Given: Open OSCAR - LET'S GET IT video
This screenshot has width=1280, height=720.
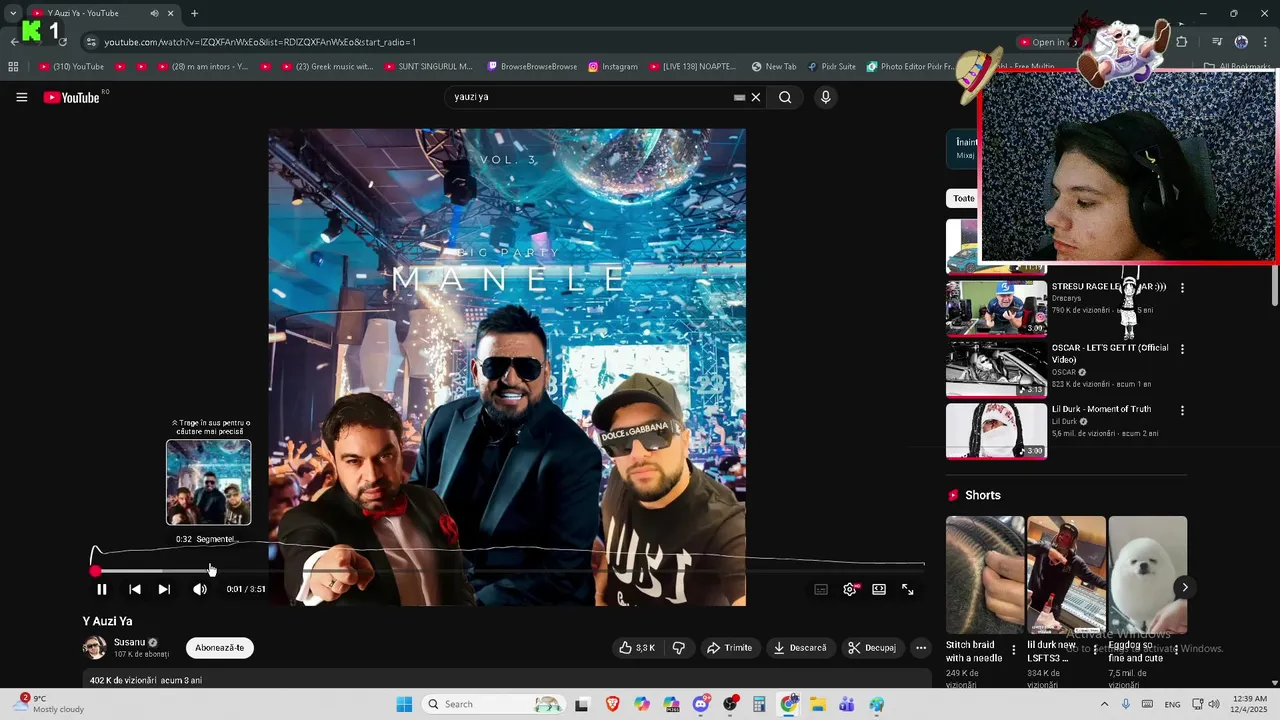Looking at the screenshot, I should 997,370.
